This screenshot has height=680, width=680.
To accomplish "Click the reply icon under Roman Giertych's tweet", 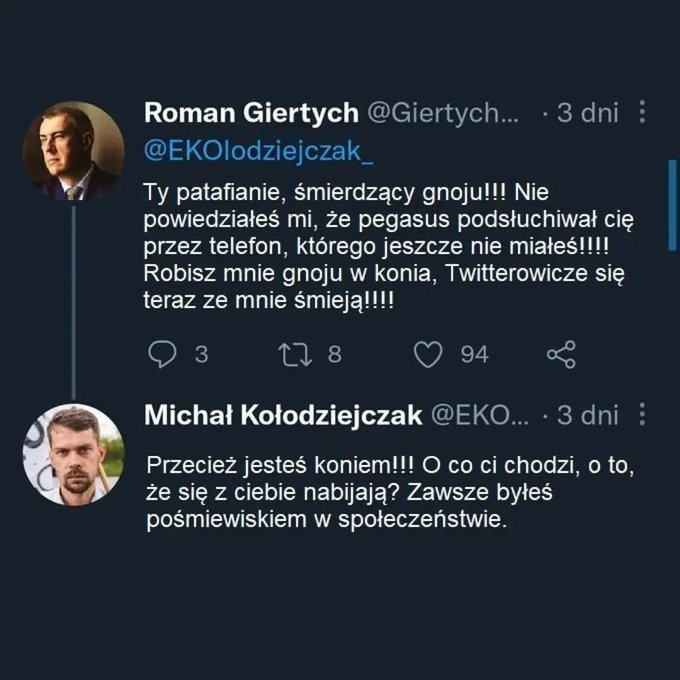I will (161, 354).
